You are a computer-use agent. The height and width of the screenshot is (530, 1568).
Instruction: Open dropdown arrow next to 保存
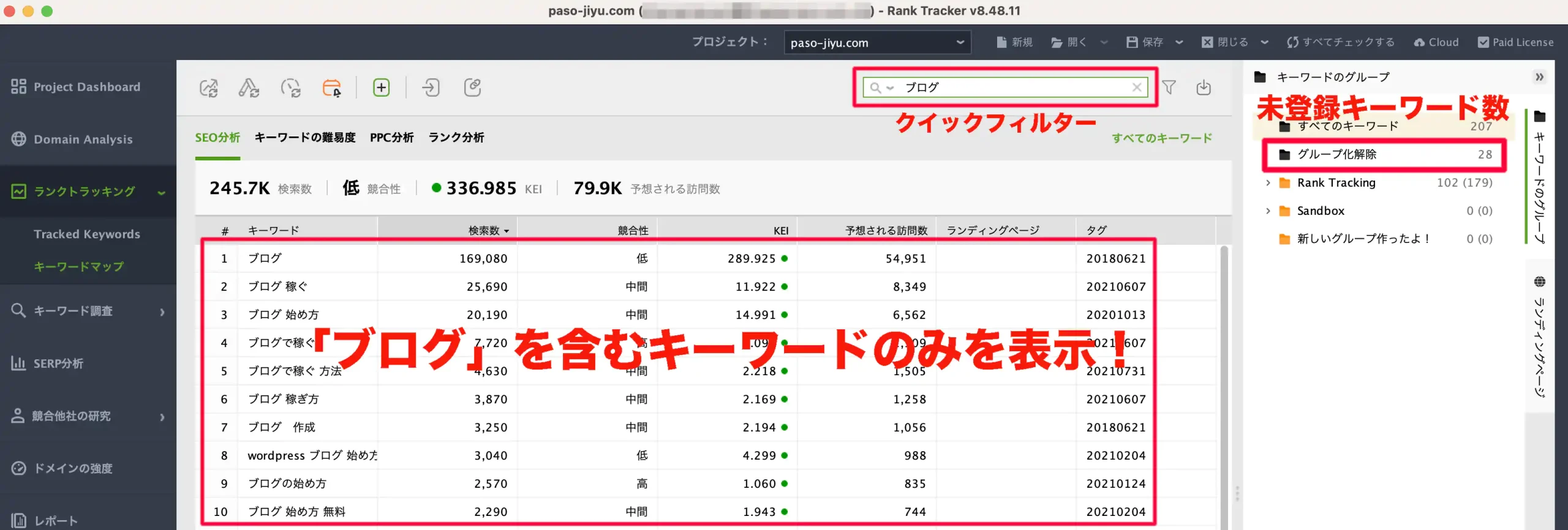[1179, 42]
